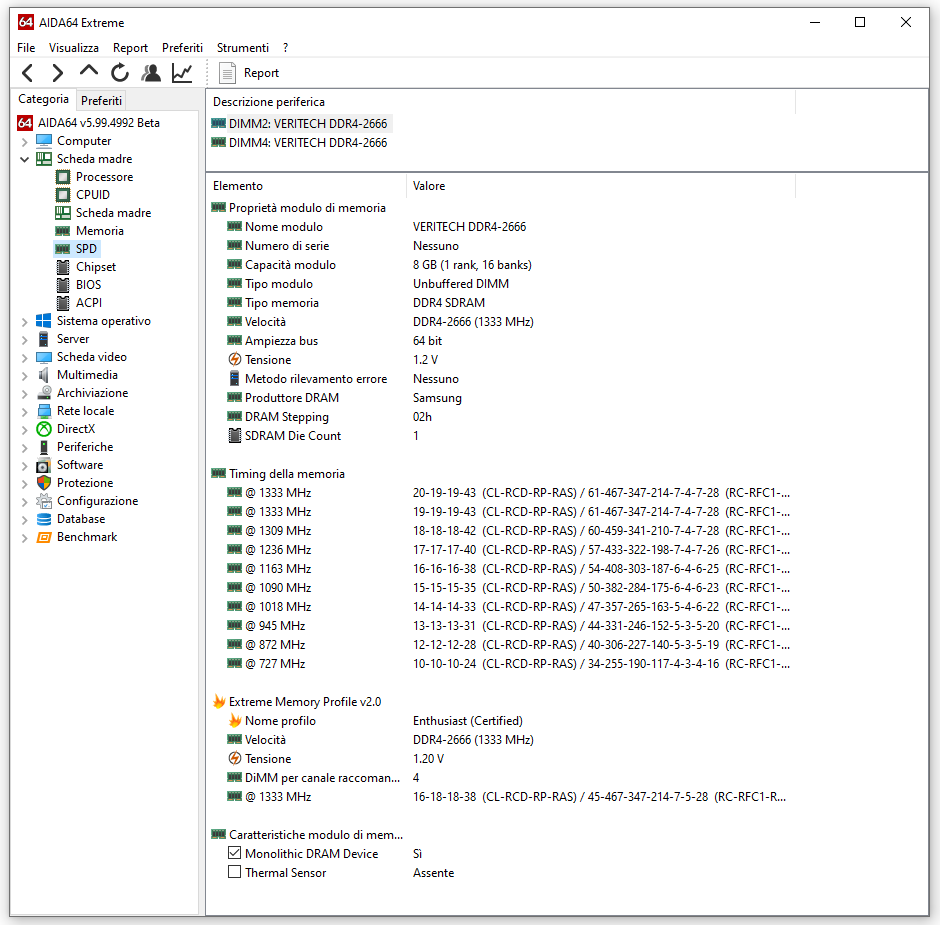Image resolution: width=940 pixels, height=925 pixels.
Task: Expand the Rete locale node
Action: pyautogui.click(x=25, y=412)
